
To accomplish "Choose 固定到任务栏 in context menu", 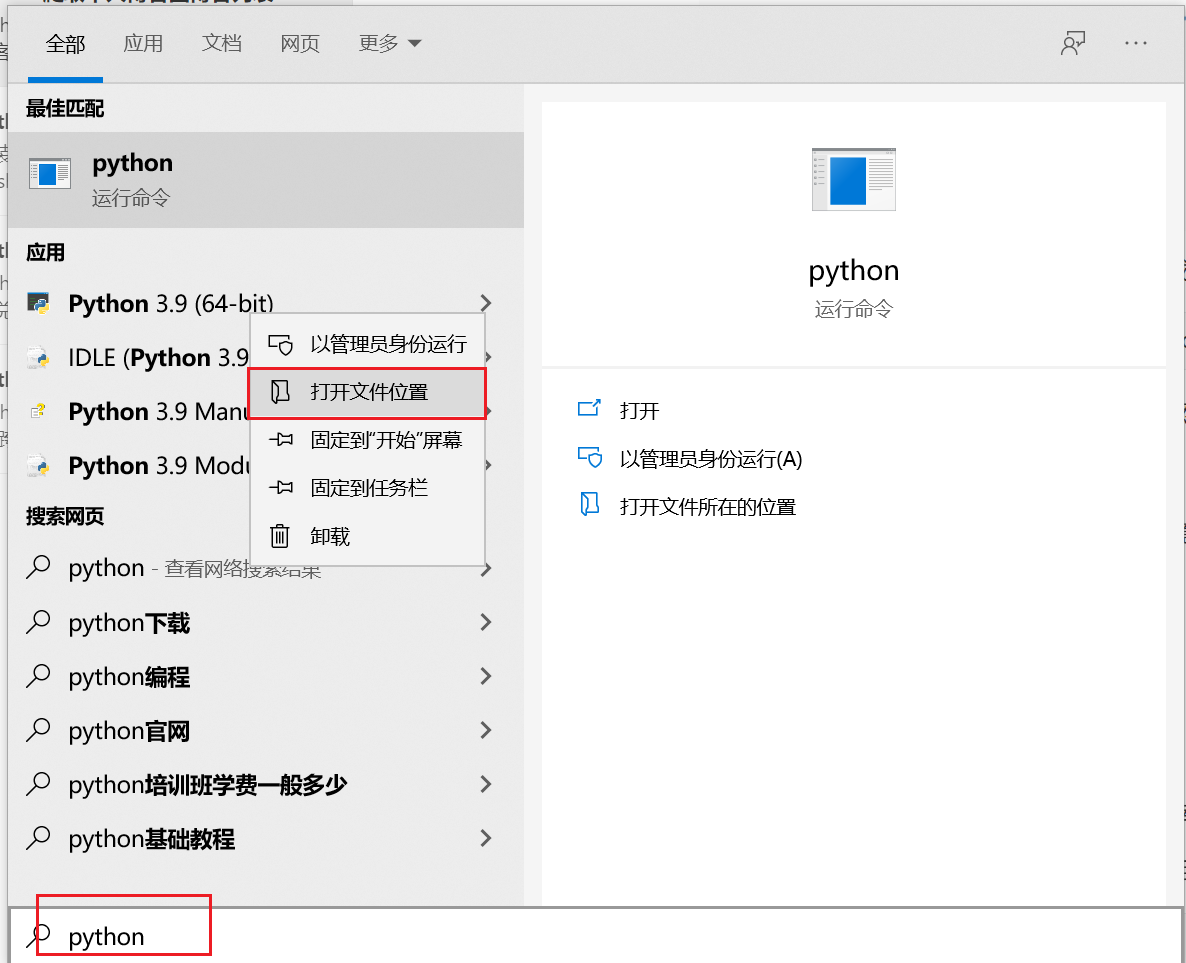I will click(x=368, y=488).
